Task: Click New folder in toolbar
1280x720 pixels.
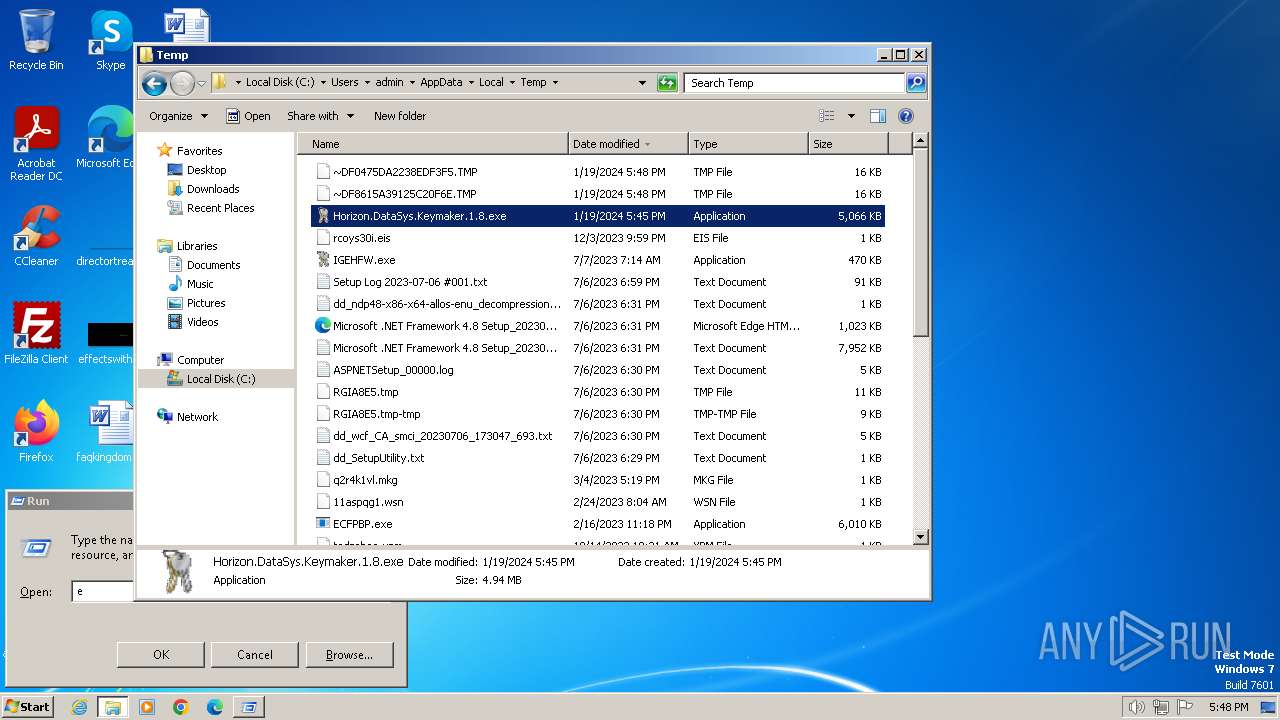Action: (x=400, y=116)
